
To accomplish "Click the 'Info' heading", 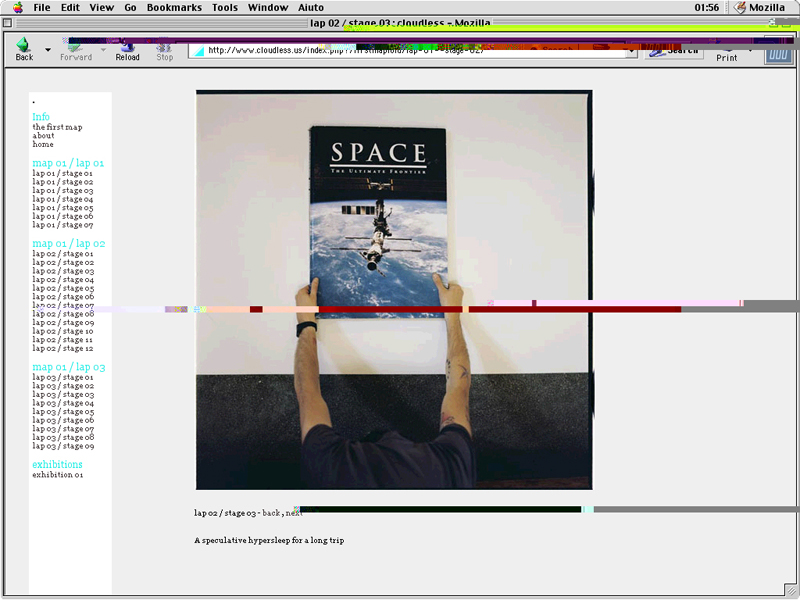I will pos(41,117).
